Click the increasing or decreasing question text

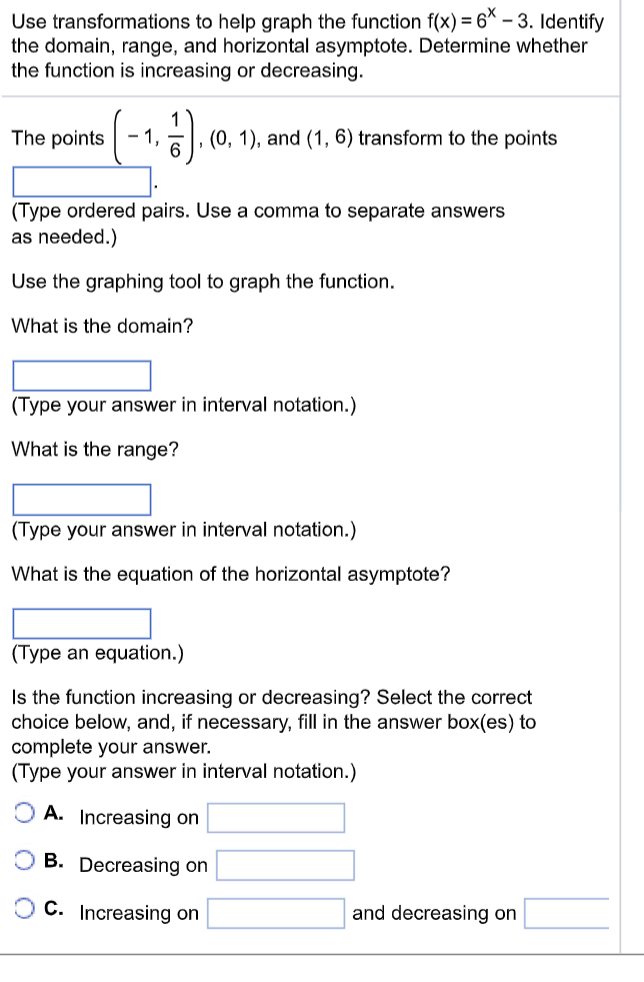[265, 697]
